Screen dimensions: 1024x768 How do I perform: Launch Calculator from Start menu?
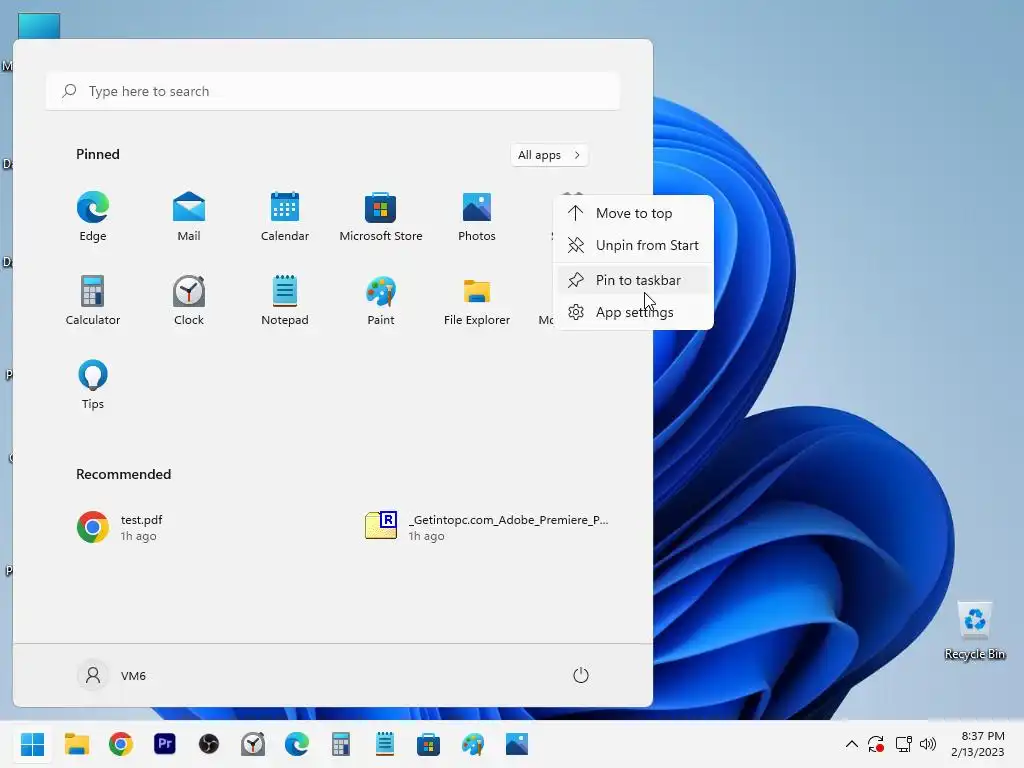93,300
